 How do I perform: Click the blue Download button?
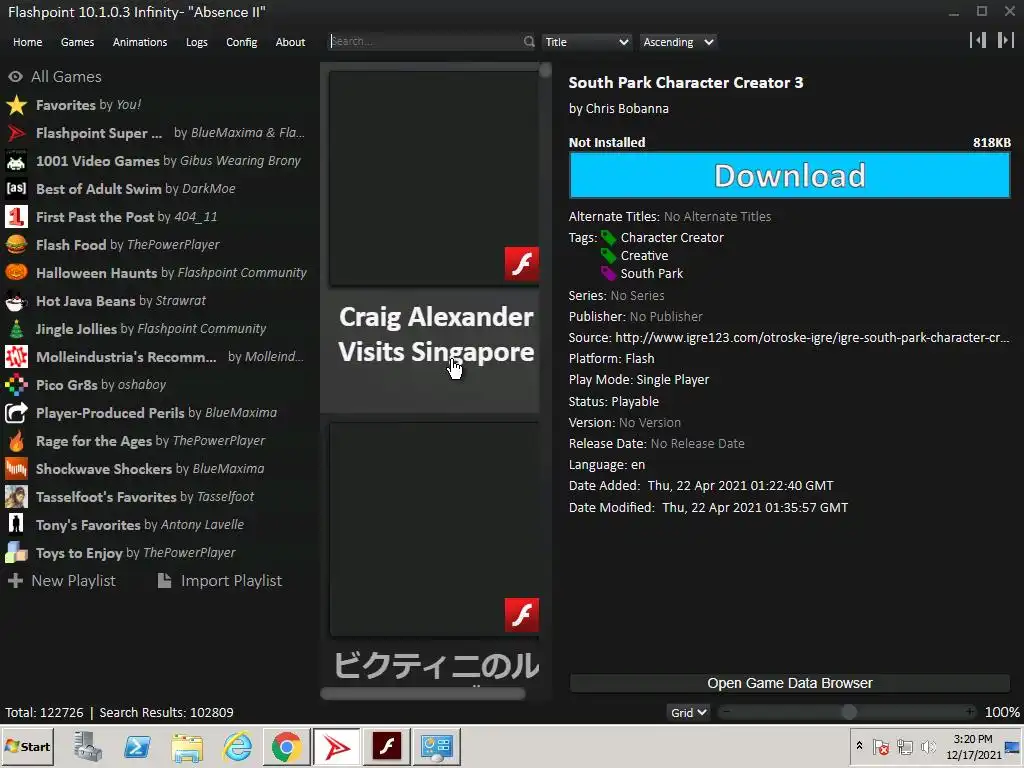[x=790, y=176]
